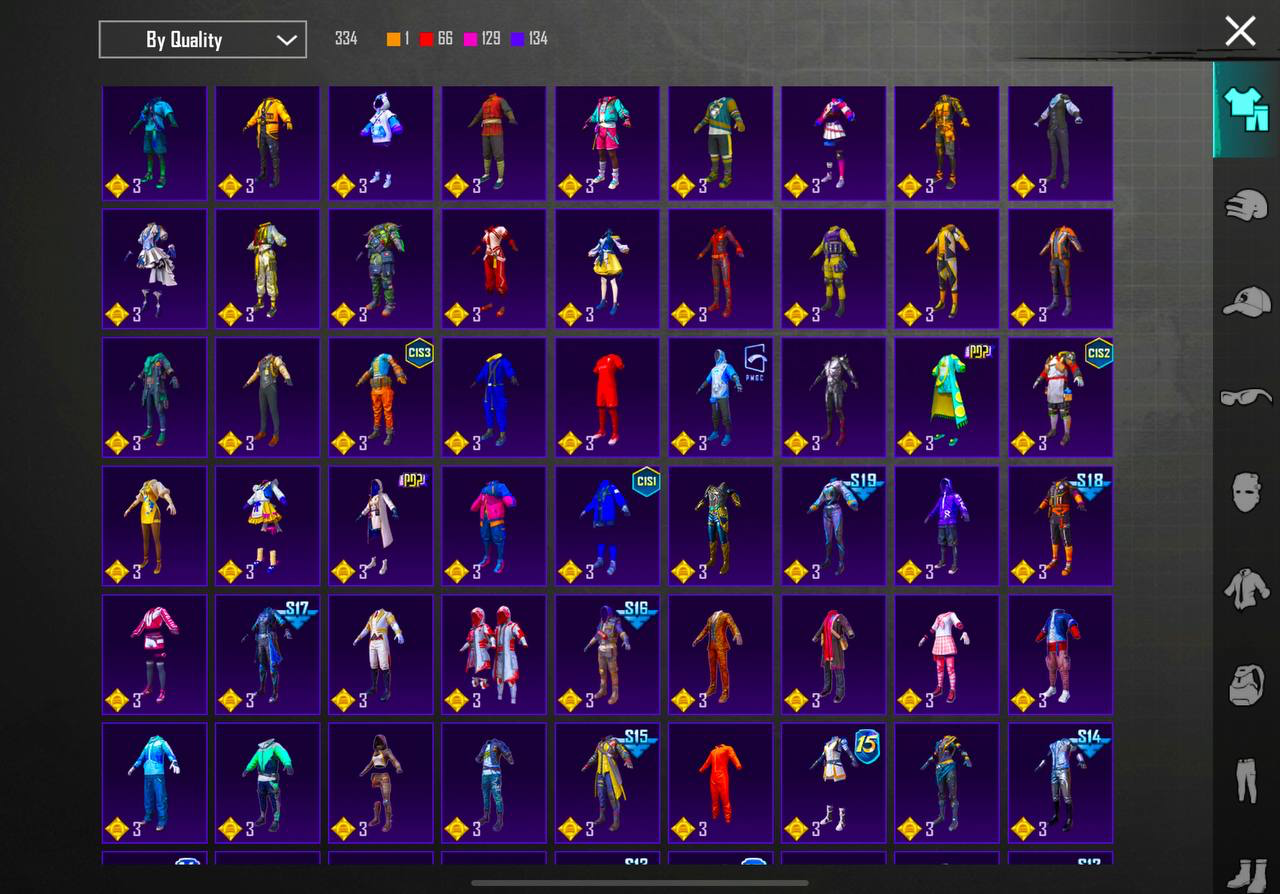Select the blue tracksuit with yellow collar
Image resolution: width=1280 pixels, height=894 pixels.
(494, 397)
